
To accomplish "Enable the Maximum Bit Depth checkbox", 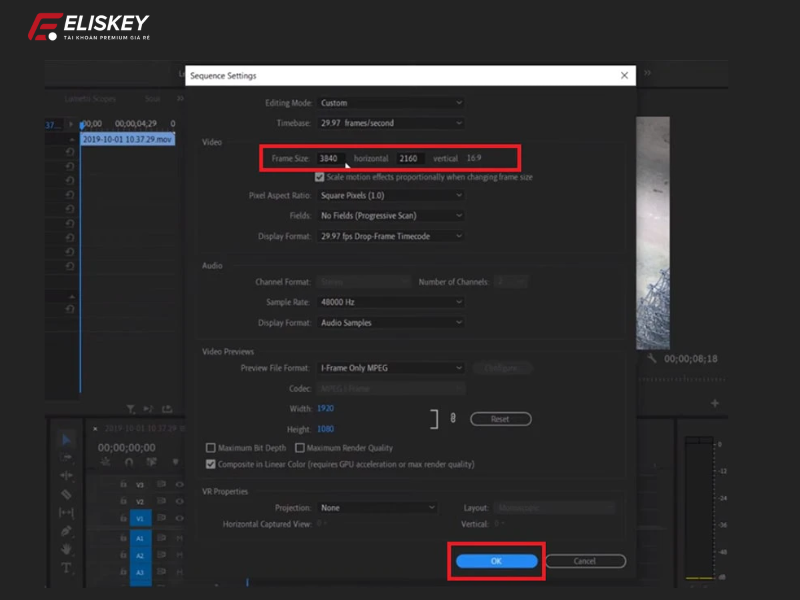I will pyautogui.click(x=210, y=448).
